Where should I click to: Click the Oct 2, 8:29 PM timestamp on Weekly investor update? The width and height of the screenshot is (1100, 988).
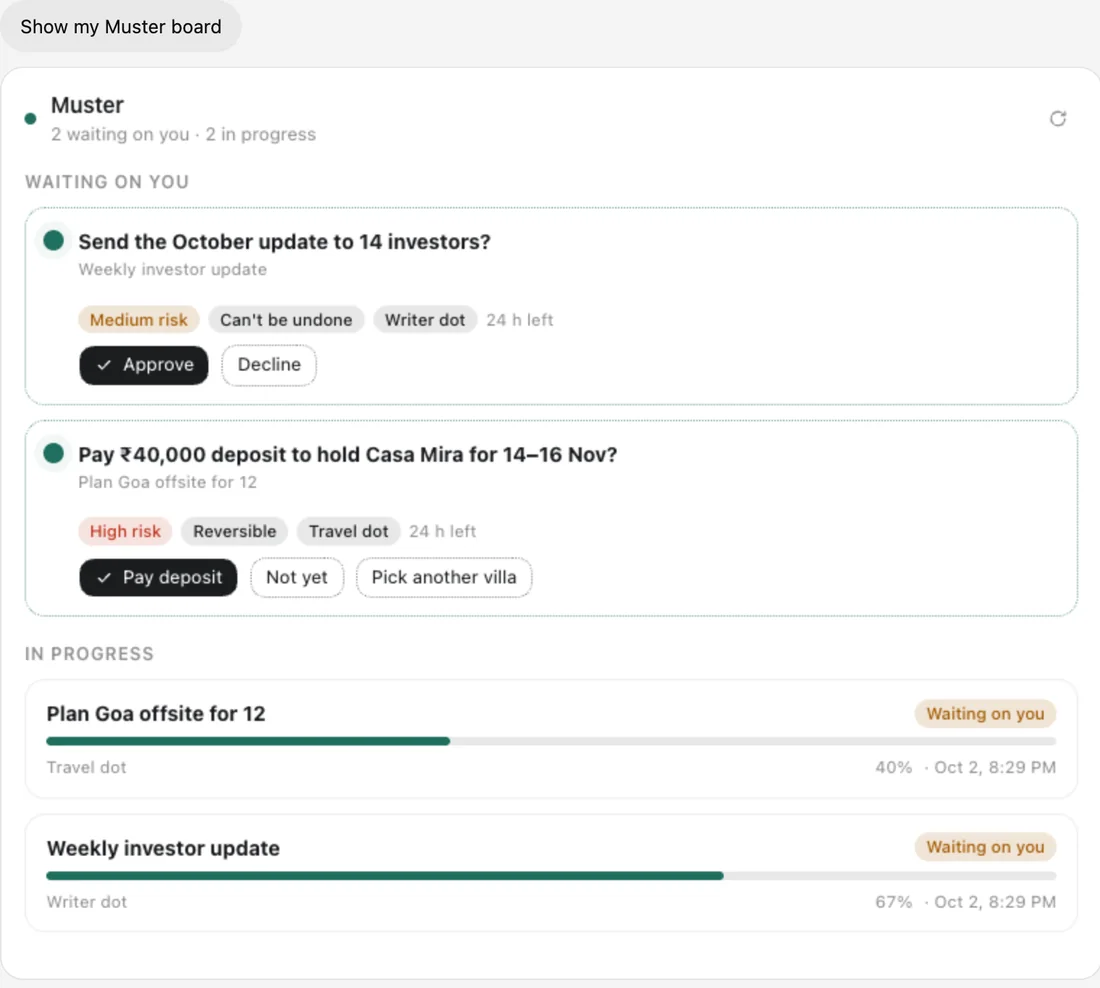click(995, 902)
